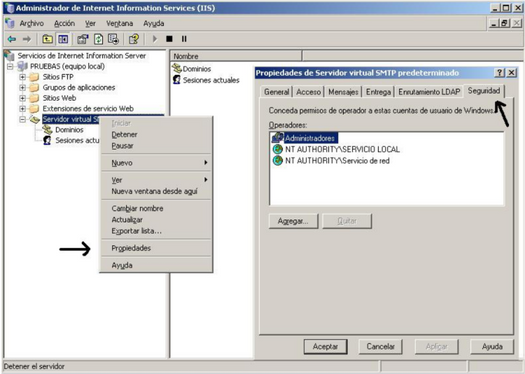Viewport: 525px width, 374px height.
Task: Switch to the Entrega tab
Action: (378, 92)
